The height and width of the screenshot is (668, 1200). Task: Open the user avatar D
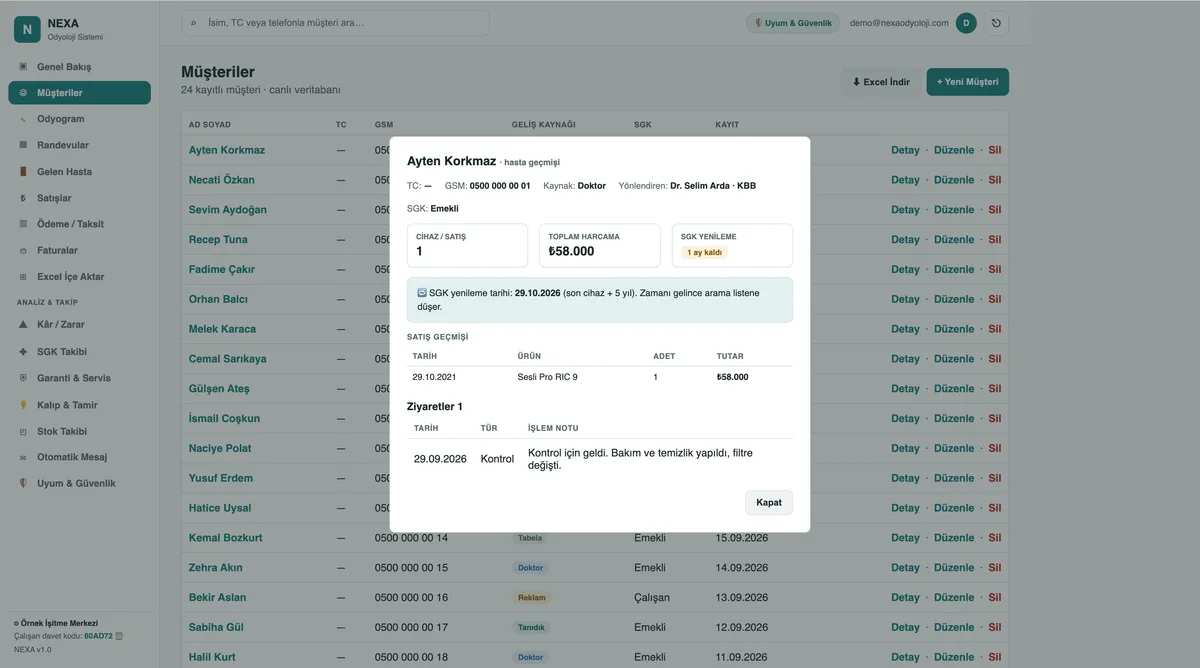tap(966, 23)
